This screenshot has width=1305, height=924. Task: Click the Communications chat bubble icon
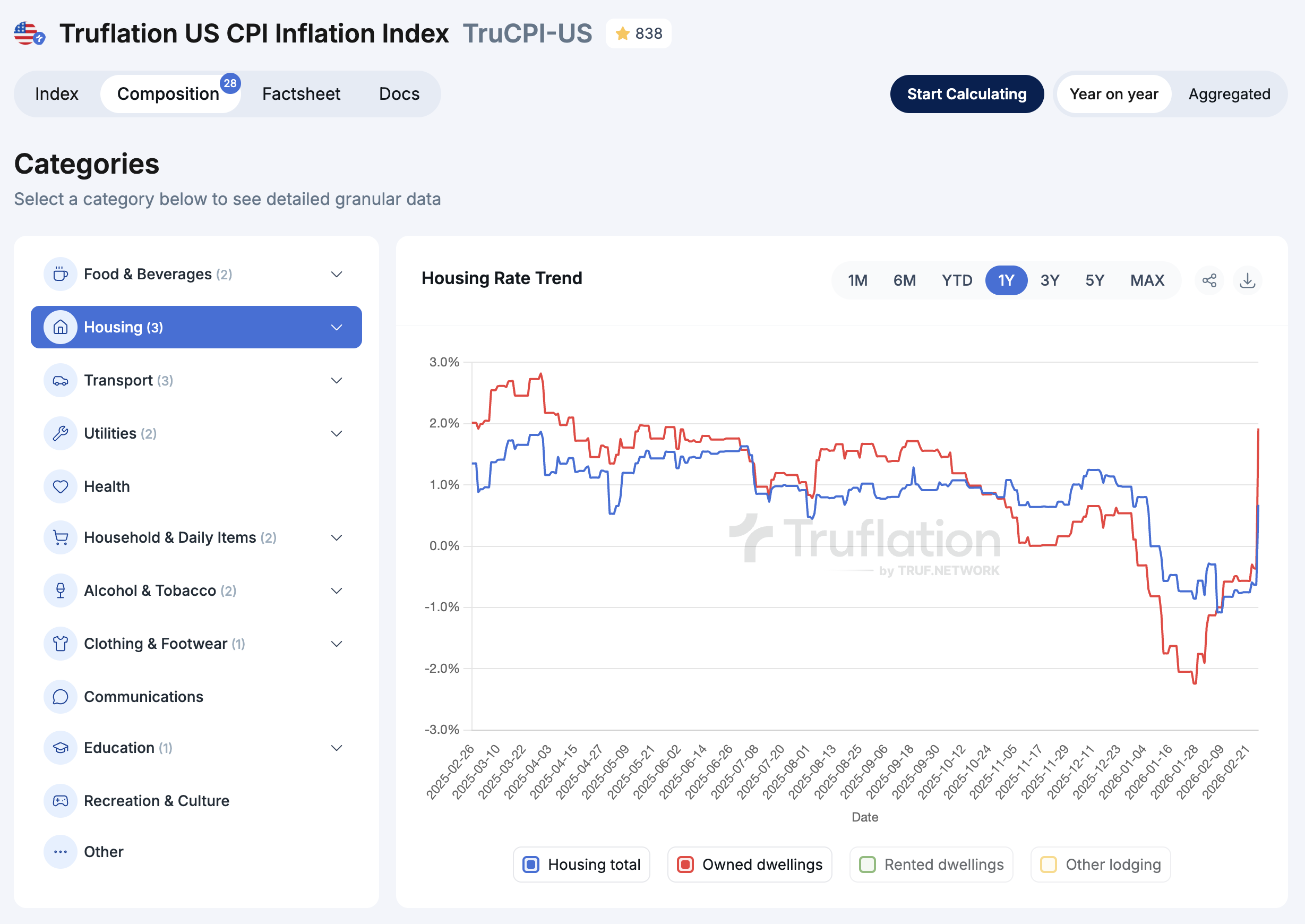click(x=61, y=697)
